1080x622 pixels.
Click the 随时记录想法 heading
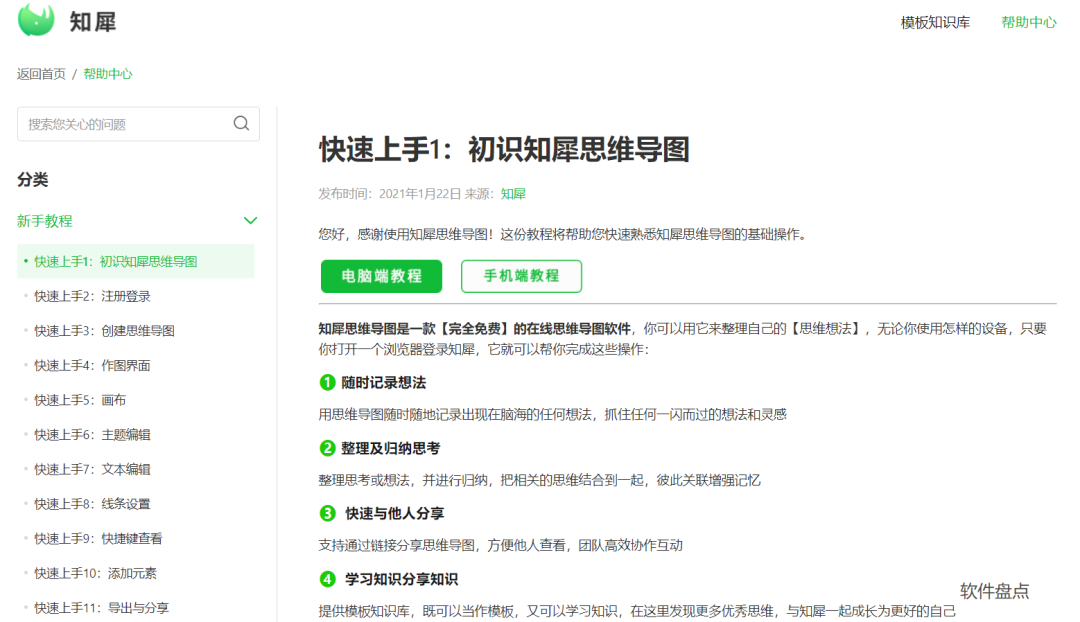[x=384, y=383]
